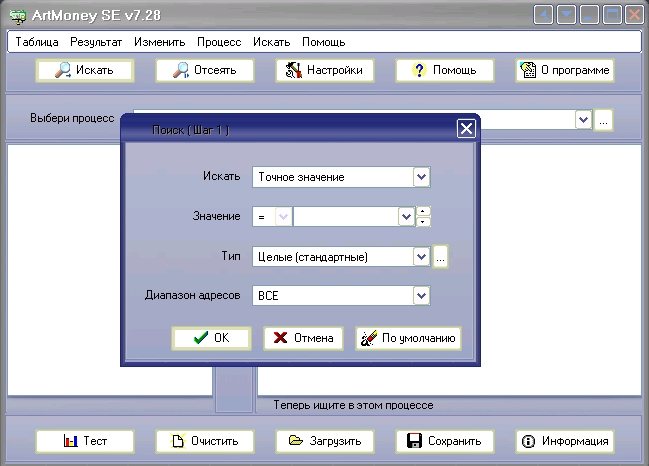Close the Поиск (Шаг 1) dialog
Screen dimensions: 649x466
pyautogui.click(x=466, y=129)
